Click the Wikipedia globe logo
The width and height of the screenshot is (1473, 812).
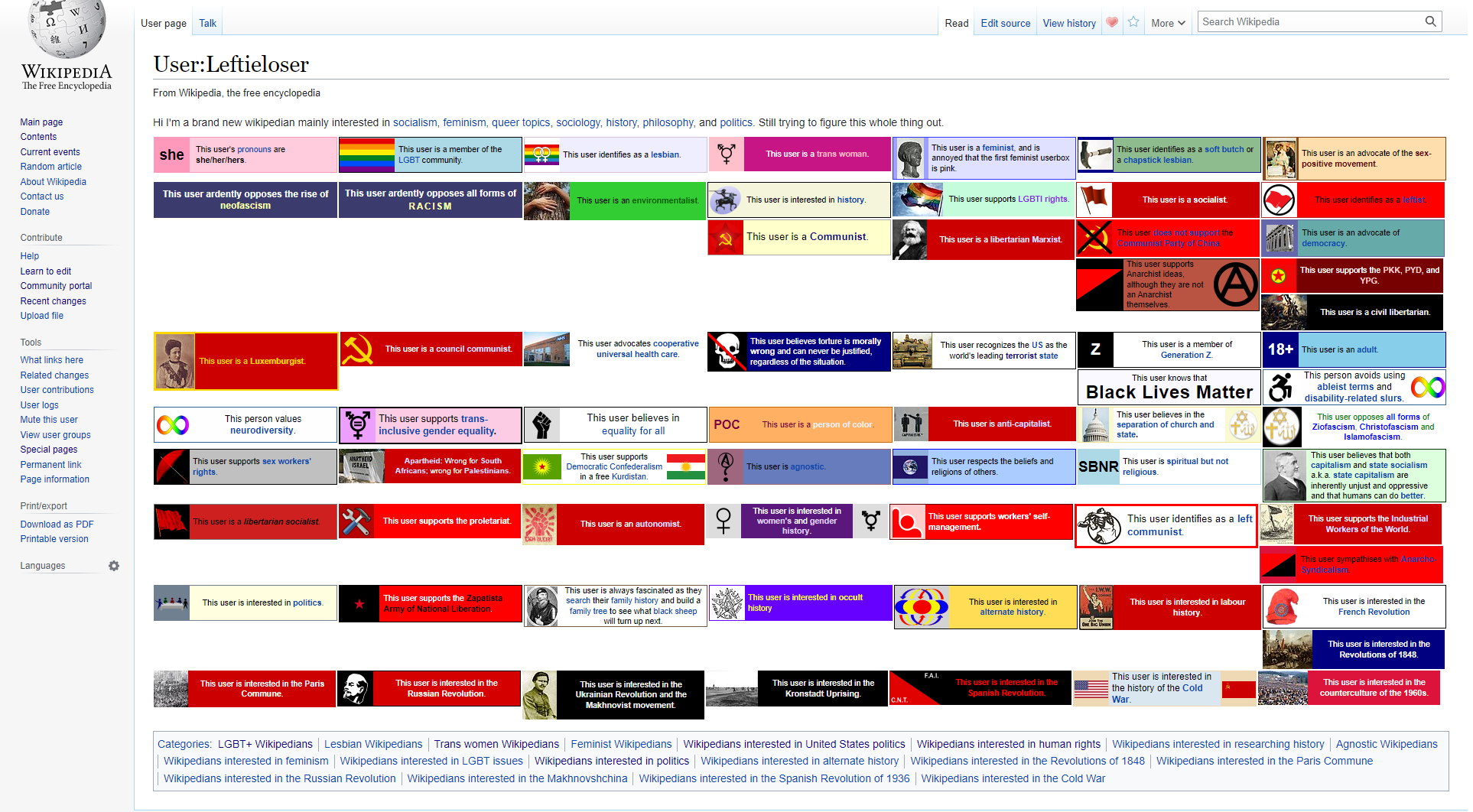(67, 29)
